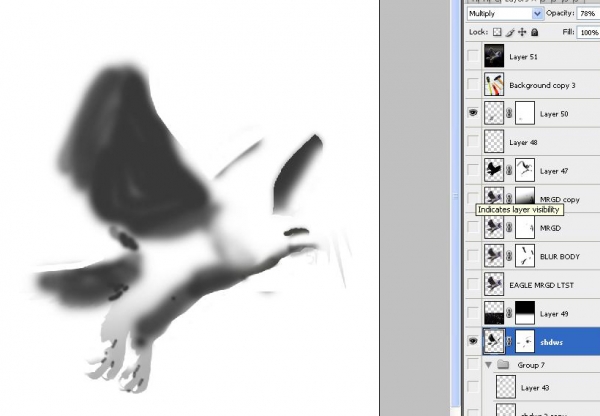The width and height of the screenshot is (600, 416).
Task: Toggle MRGD layer mask link icon
Action: tap(509, 228)
